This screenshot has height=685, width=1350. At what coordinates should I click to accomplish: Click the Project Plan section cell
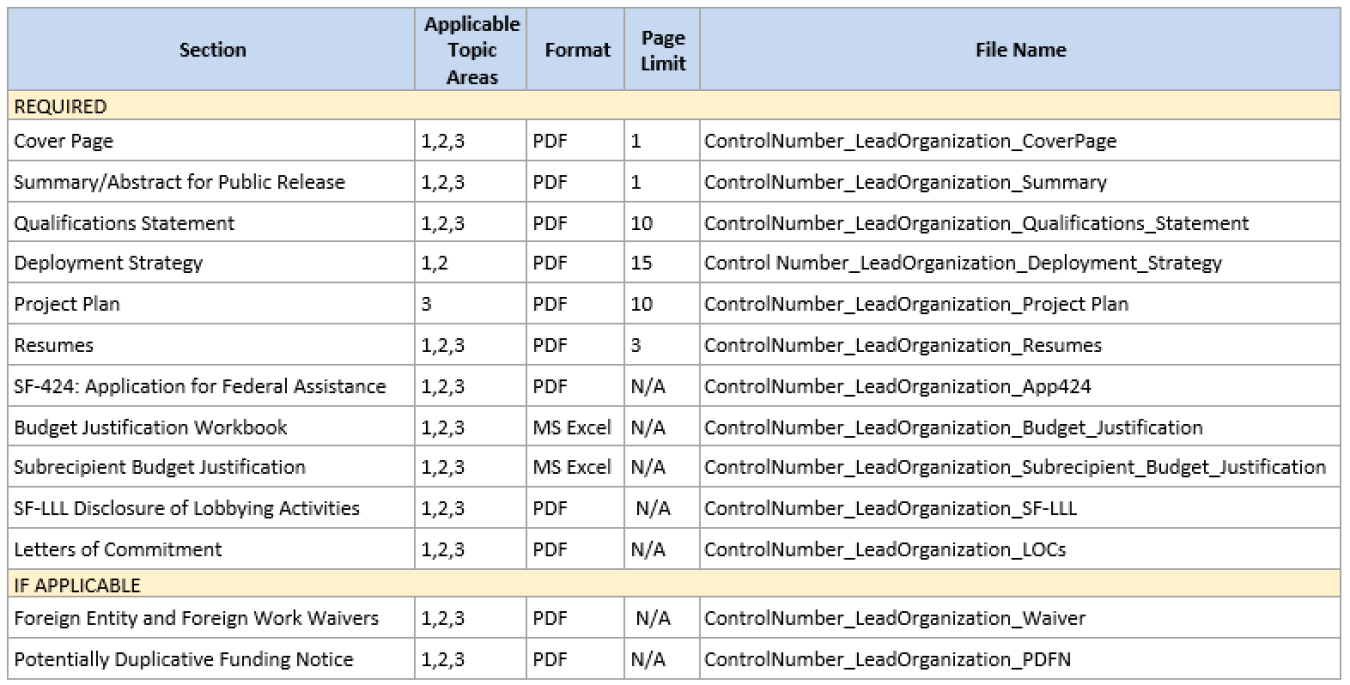tap(67, 304)
